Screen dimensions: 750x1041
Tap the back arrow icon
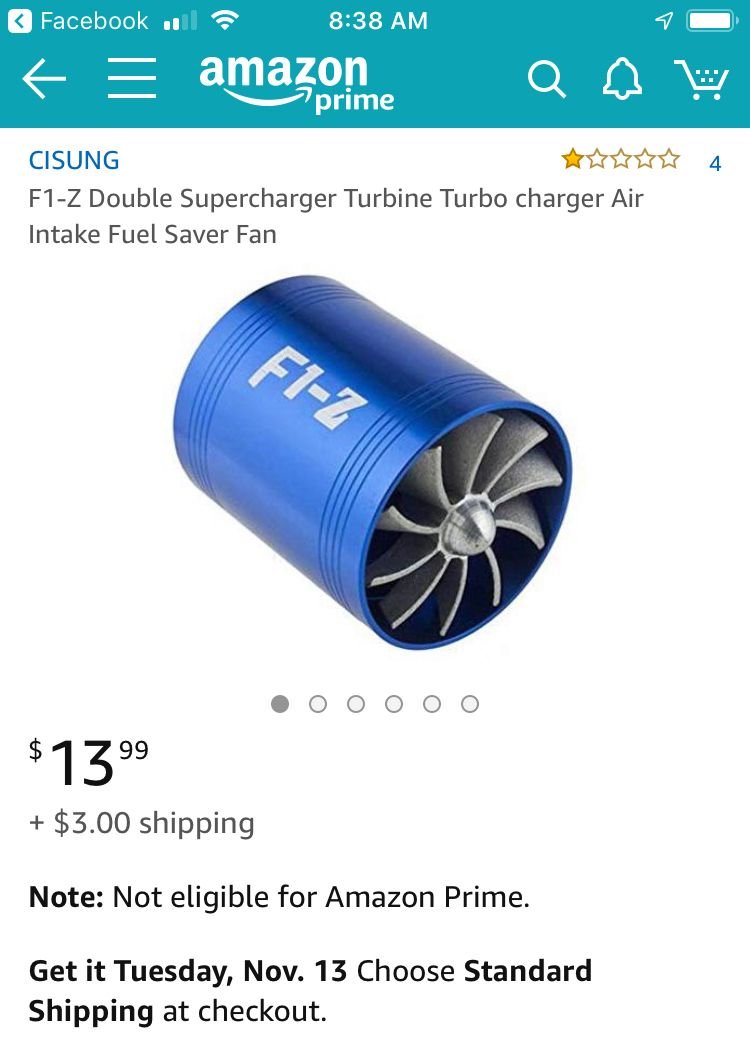[44, 79]
